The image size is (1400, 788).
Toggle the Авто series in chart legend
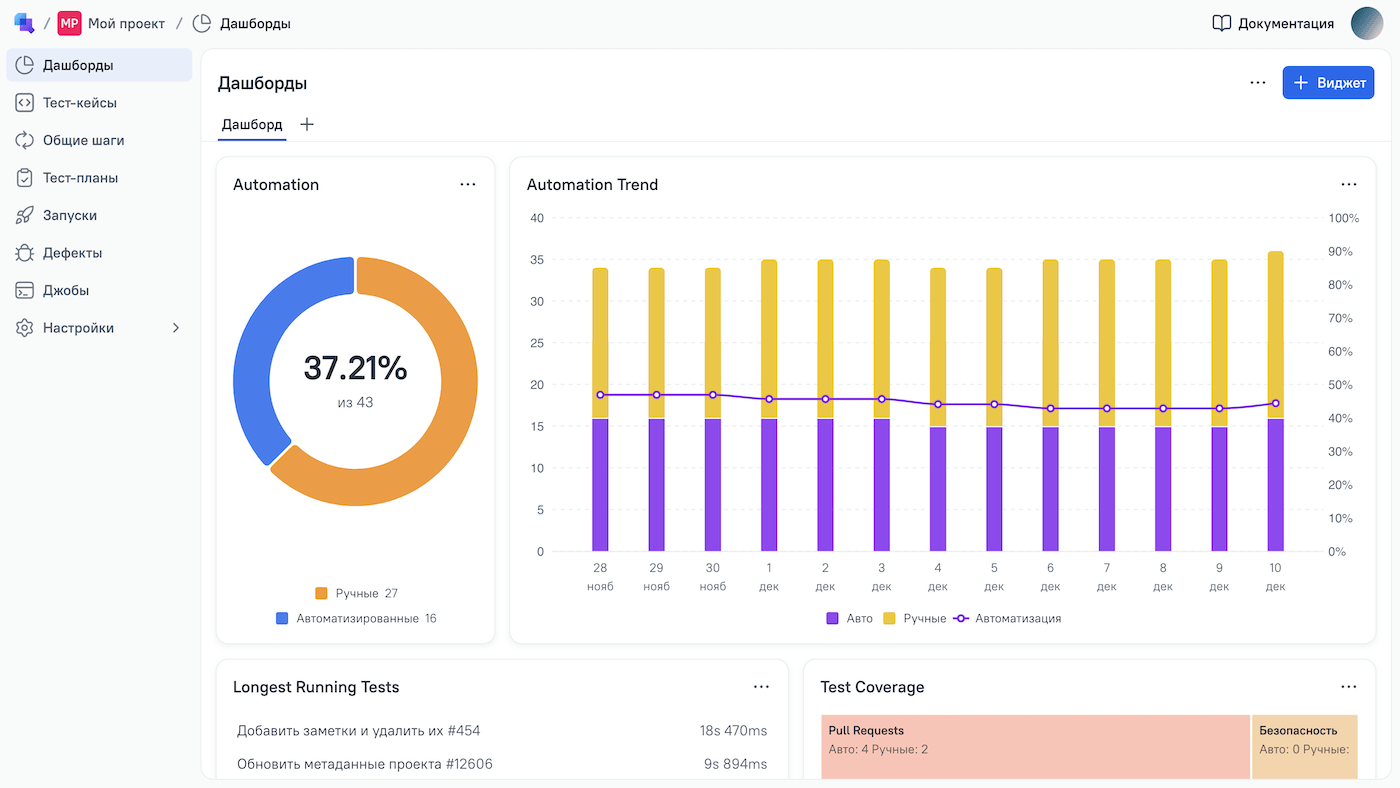click(850, 619)
